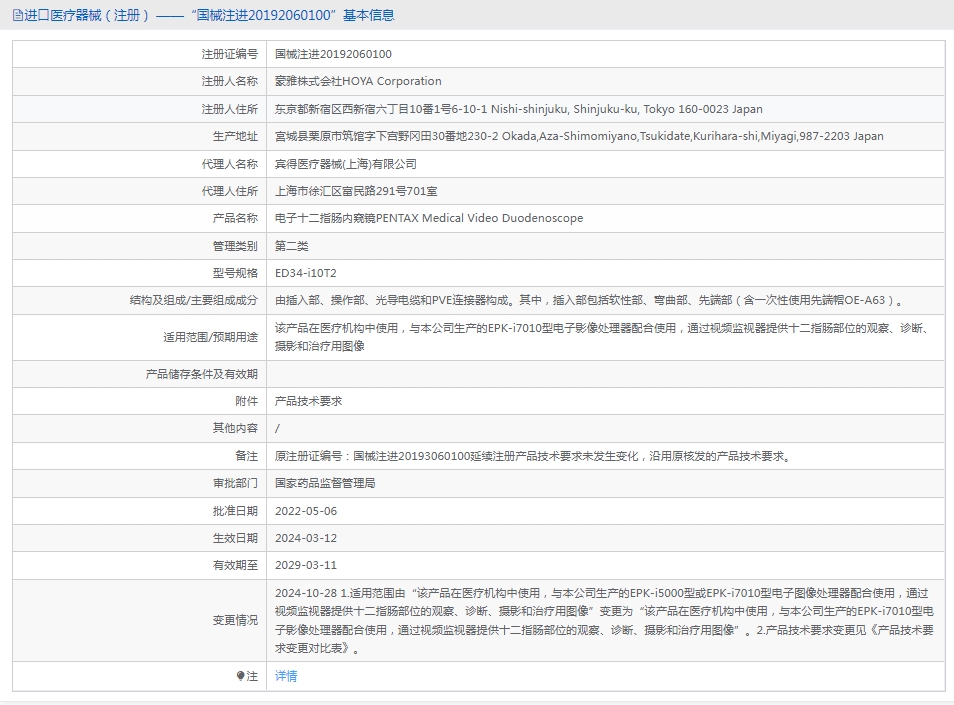Screen dimensions: 954x705
Task: Click the change record starting 2024-10-28
Action: [x=604, y=620]
